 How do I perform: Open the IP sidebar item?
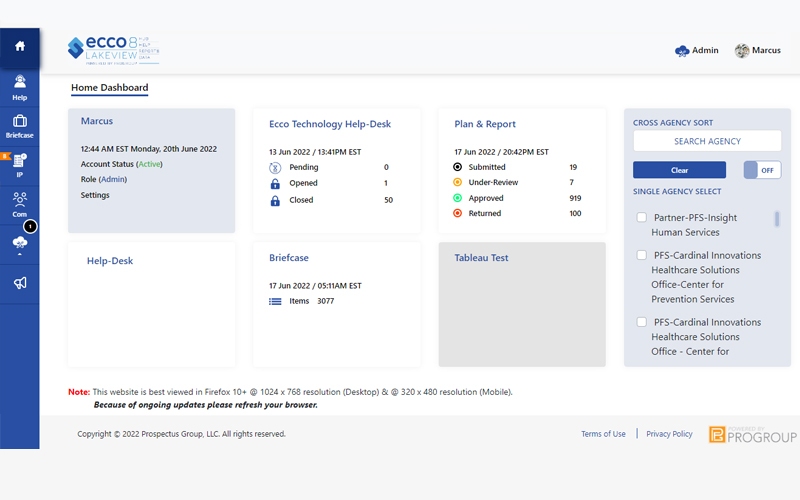click(19, 165)
